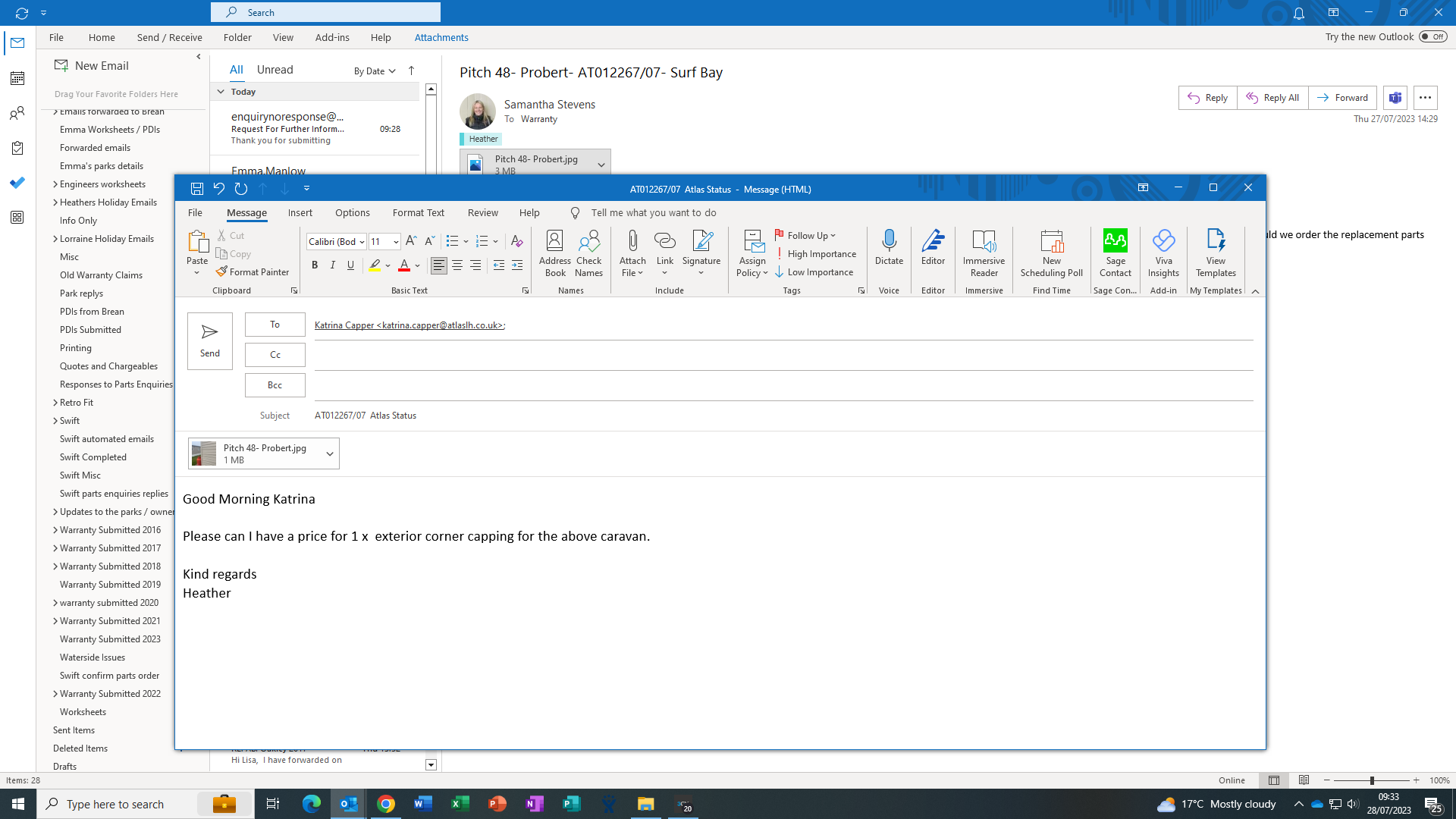
Task: Open the font color picker arrow
Action: pyautogui.click(x=418, y=265)
